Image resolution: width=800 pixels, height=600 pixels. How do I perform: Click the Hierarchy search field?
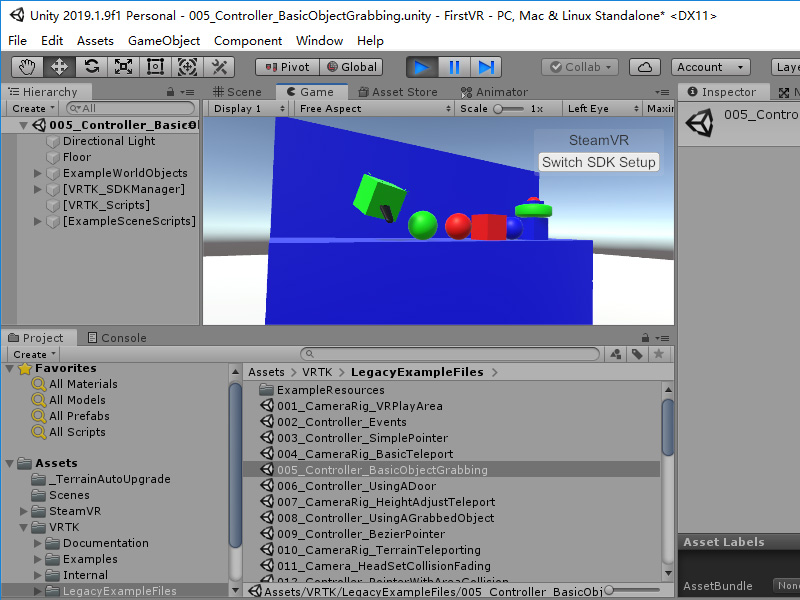pos(131,108)
